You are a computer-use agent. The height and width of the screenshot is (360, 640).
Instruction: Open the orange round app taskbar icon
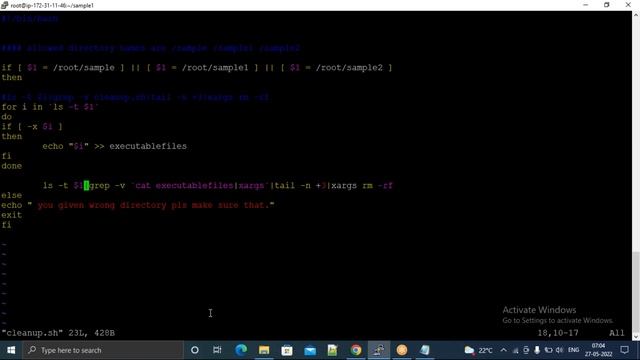[x=402, y=350]
